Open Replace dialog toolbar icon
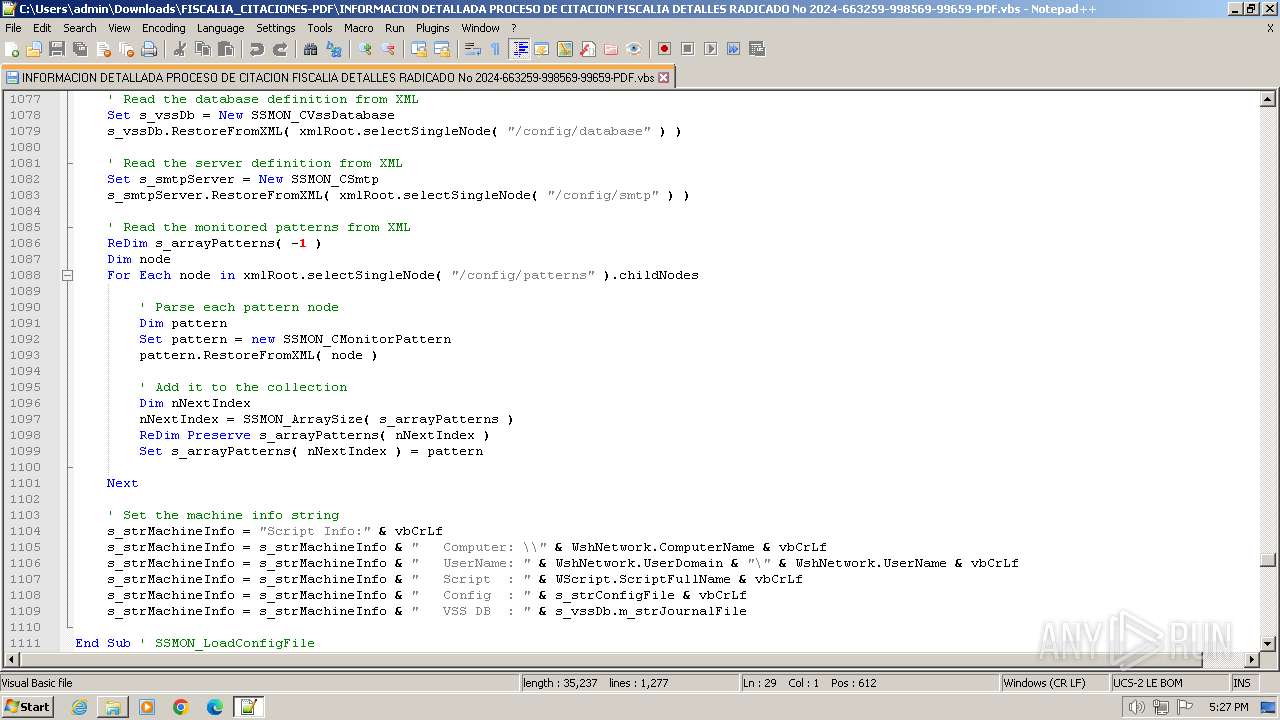The image size is (1280, 720). (334, 49)
